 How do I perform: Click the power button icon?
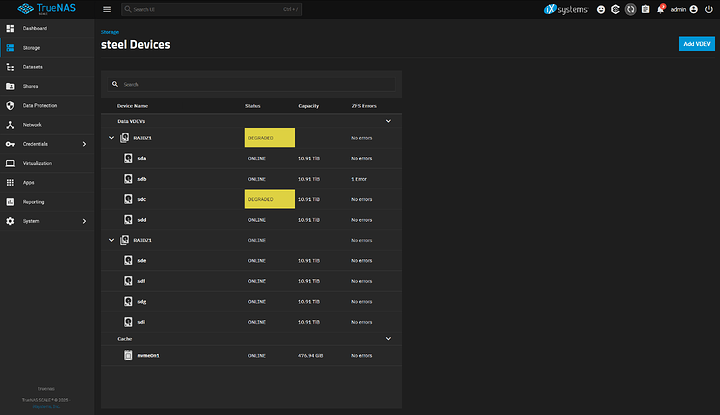[710, 9]
